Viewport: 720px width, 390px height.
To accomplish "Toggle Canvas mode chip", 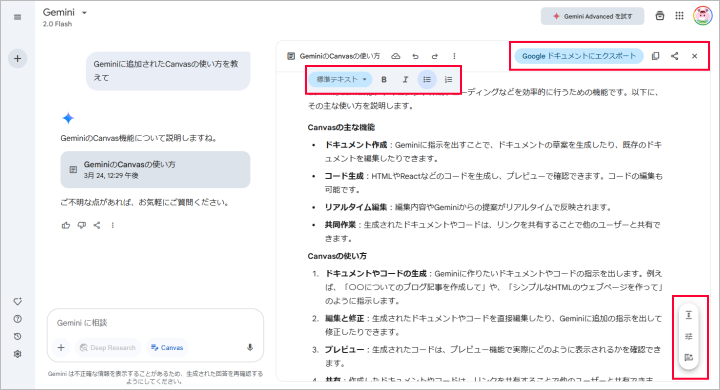I will click(167, 348).
